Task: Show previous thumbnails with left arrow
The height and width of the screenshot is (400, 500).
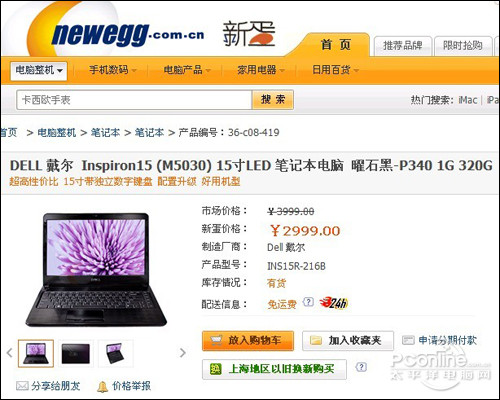Action: 9,353
